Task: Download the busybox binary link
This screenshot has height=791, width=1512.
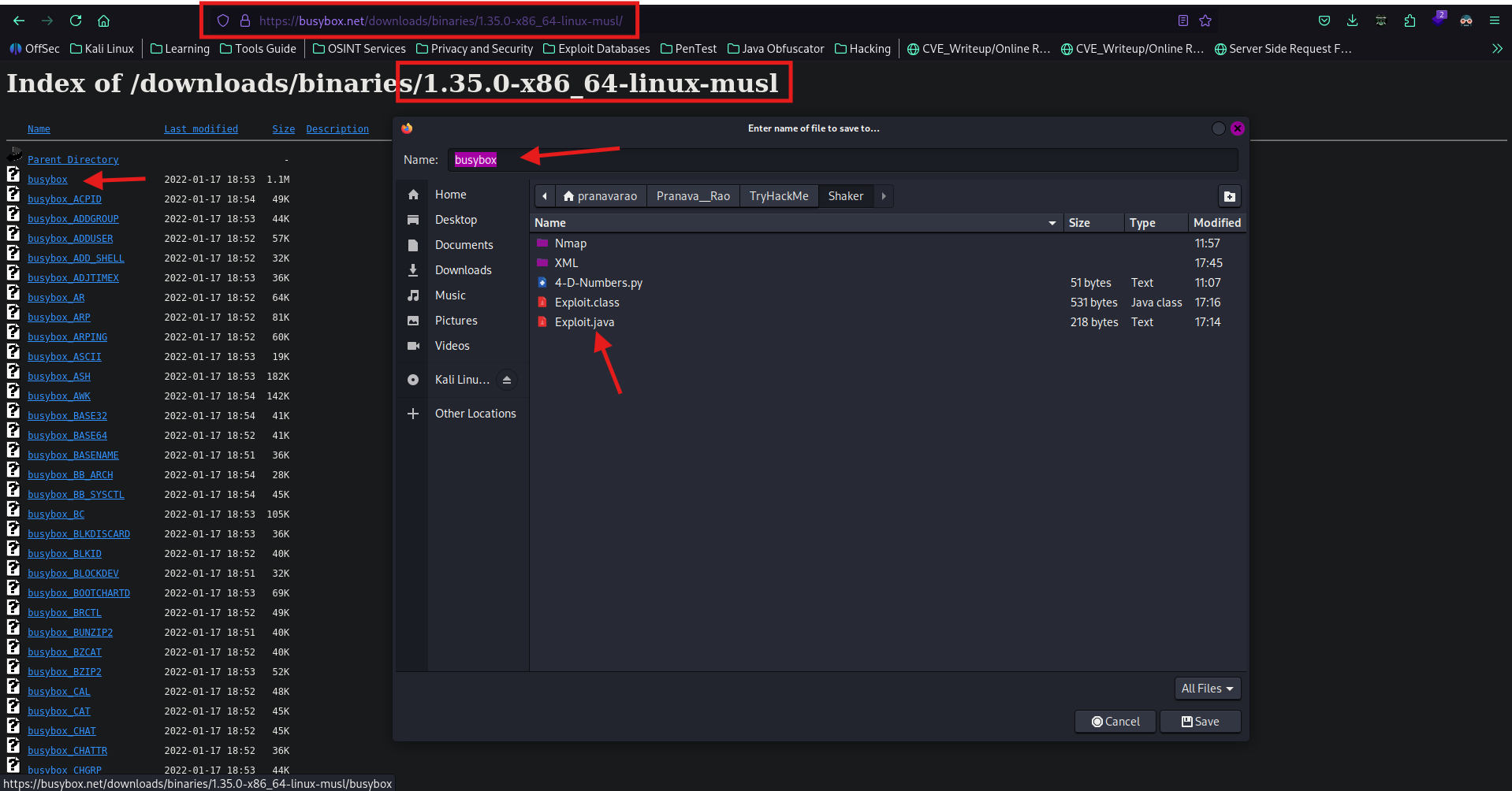Action: pos(47,180)
